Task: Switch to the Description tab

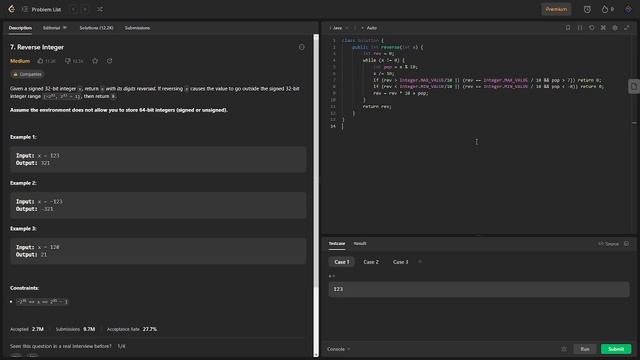Action: [x=20, y=28]
